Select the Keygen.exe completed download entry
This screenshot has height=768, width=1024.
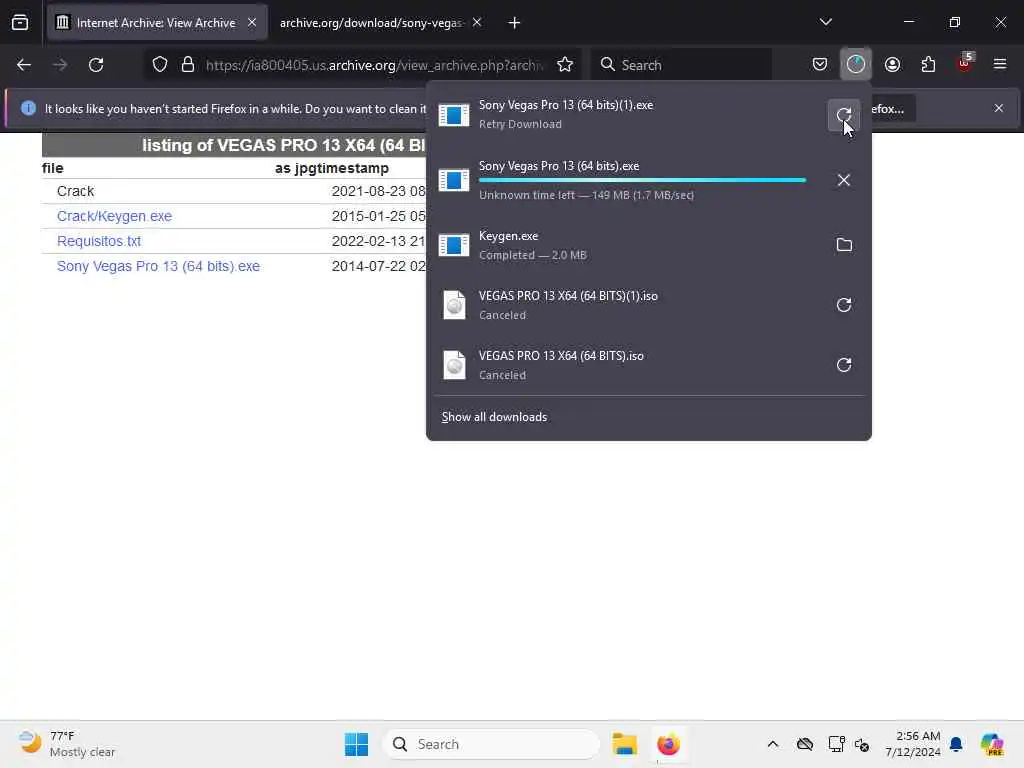click(x=648, y=245)
